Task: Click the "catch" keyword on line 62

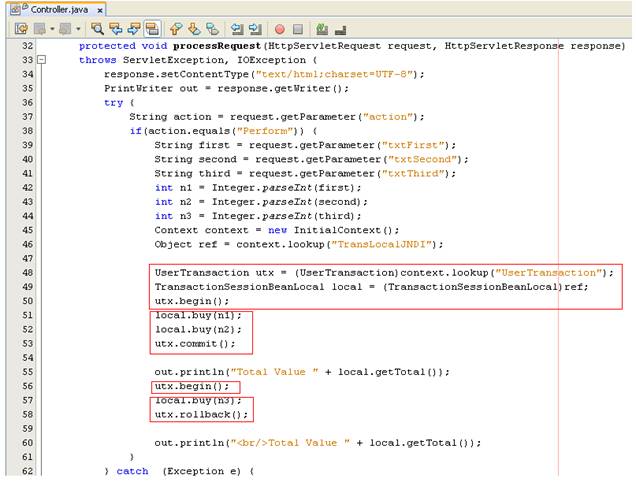Action: click(x=132, y=471)
